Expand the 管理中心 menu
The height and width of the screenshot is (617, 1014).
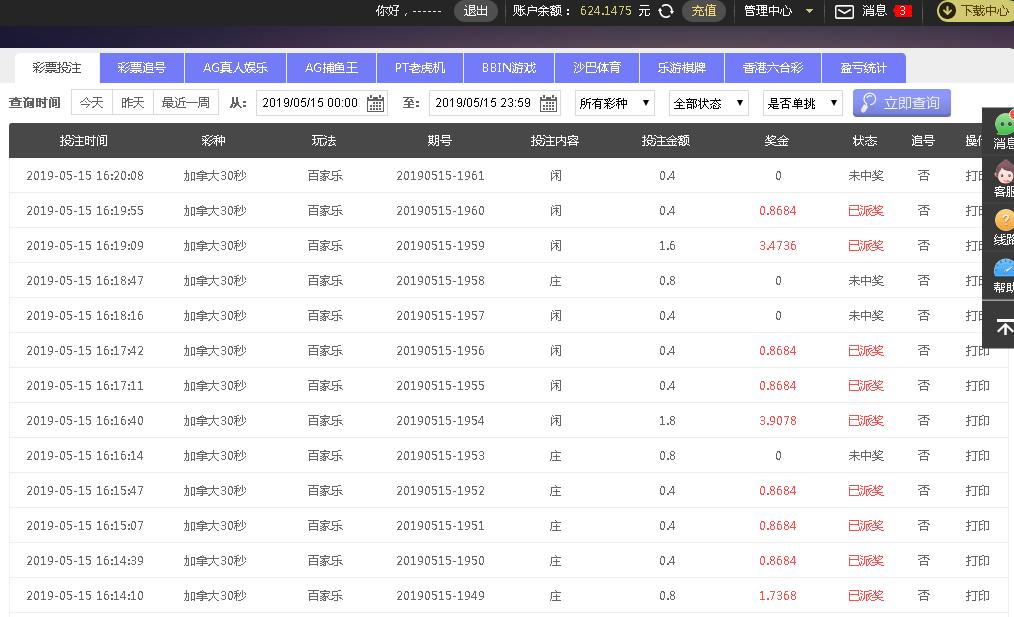tap(778, 11)
